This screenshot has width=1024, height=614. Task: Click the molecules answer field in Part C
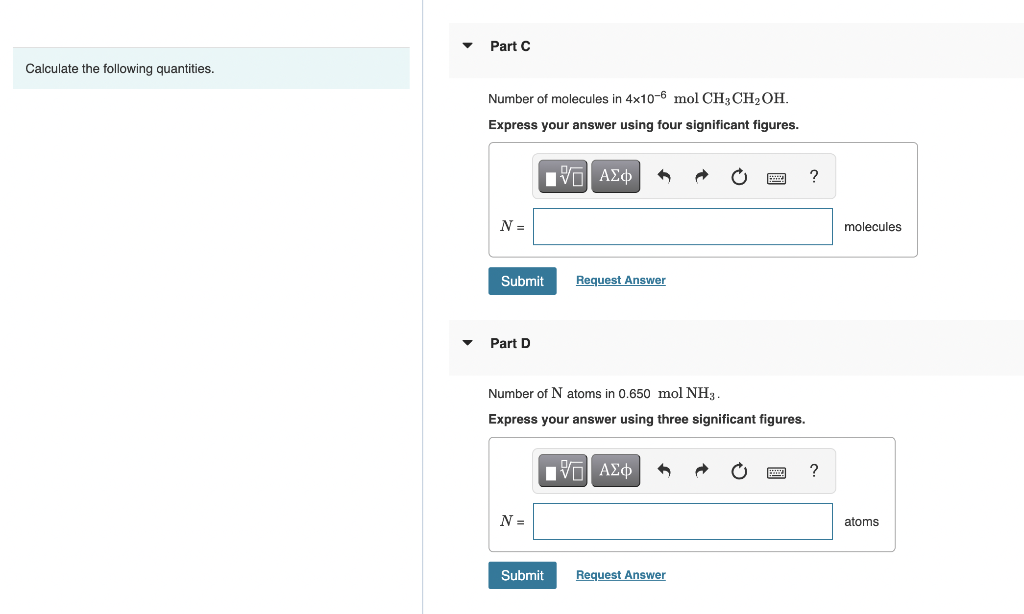tap(683, 226)
